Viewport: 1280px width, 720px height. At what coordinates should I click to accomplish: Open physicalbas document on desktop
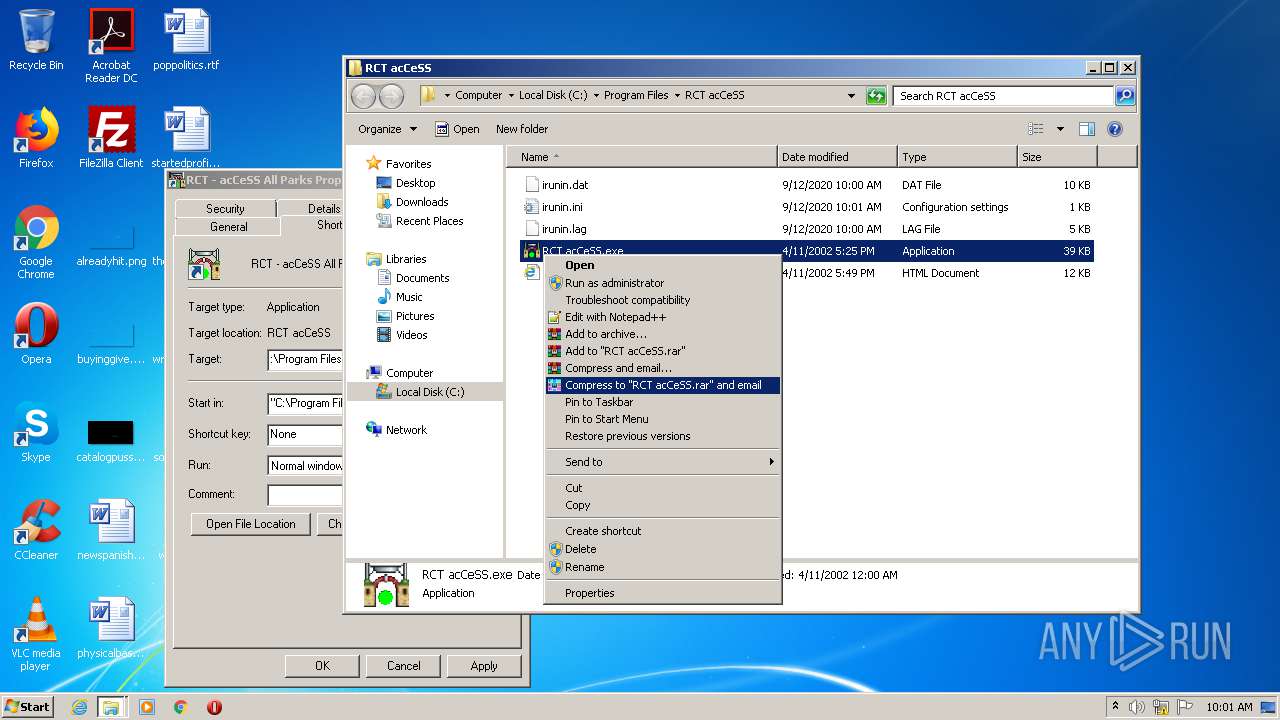[111, 628]
